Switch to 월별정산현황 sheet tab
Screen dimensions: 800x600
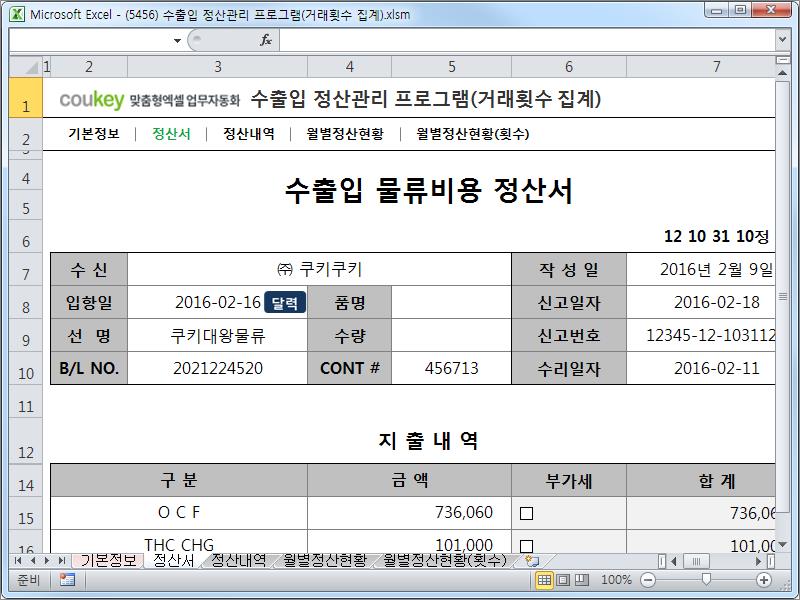325,560
